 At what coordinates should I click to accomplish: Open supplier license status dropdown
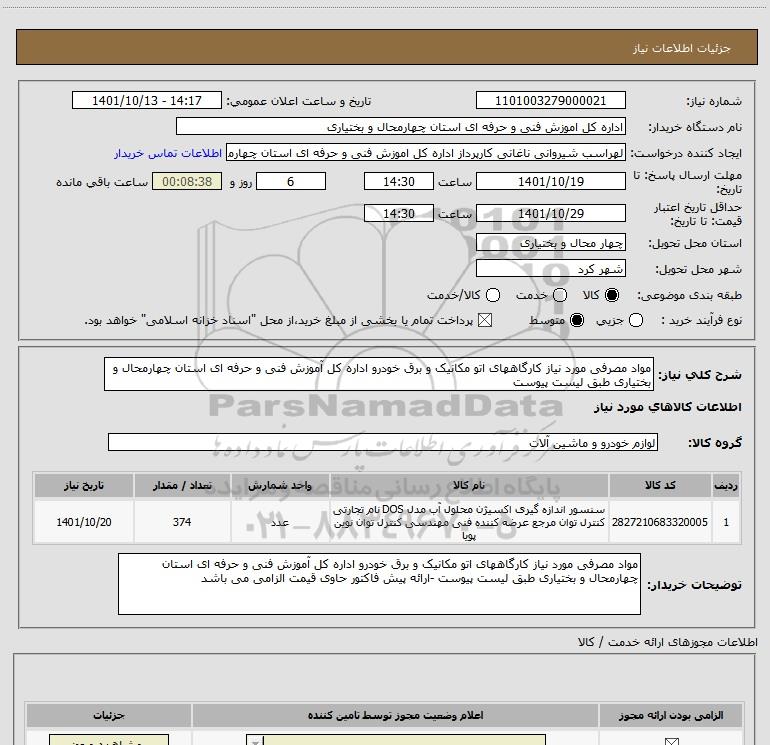tap(396, 740)
